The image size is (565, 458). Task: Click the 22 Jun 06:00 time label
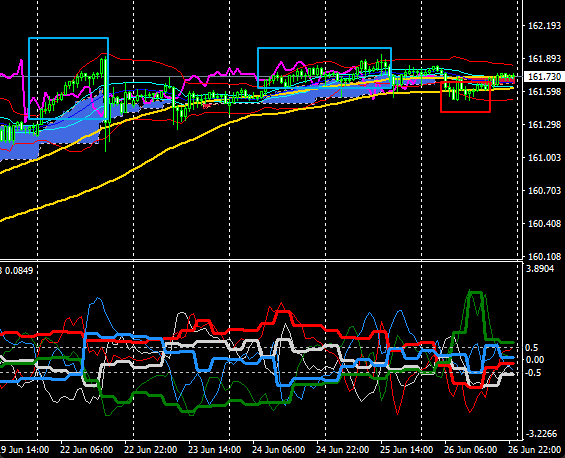coord(86,450)
